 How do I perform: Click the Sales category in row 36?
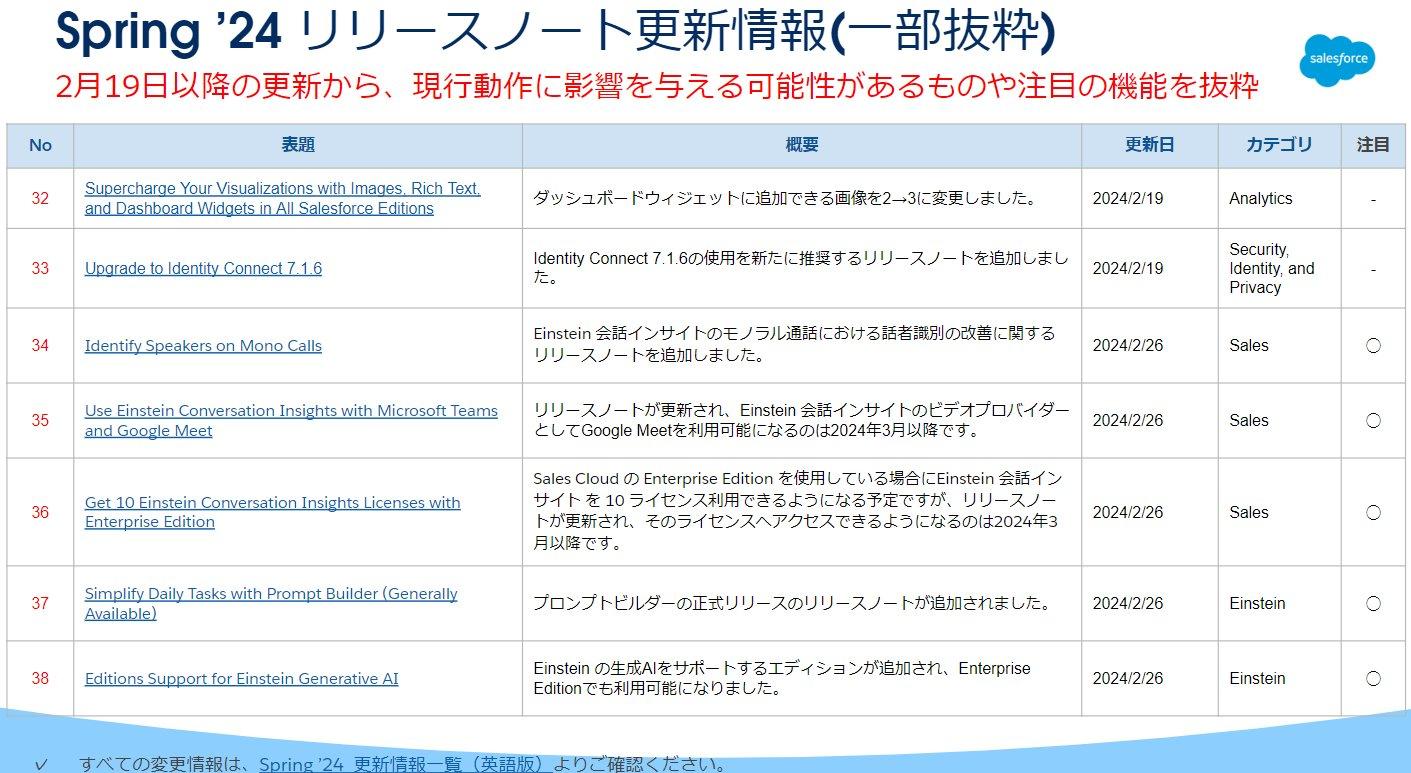point(1249,512)
